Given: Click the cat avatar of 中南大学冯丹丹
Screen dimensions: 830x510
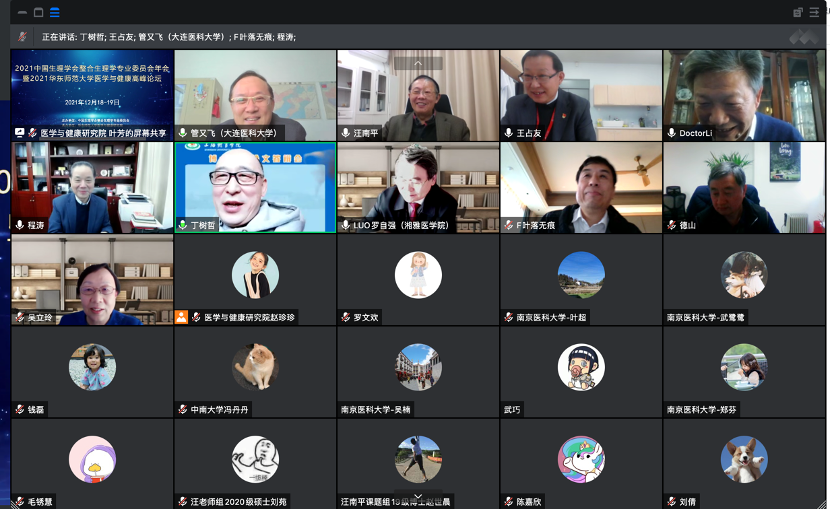Looking at the screenshot, I should coord(255,366).
